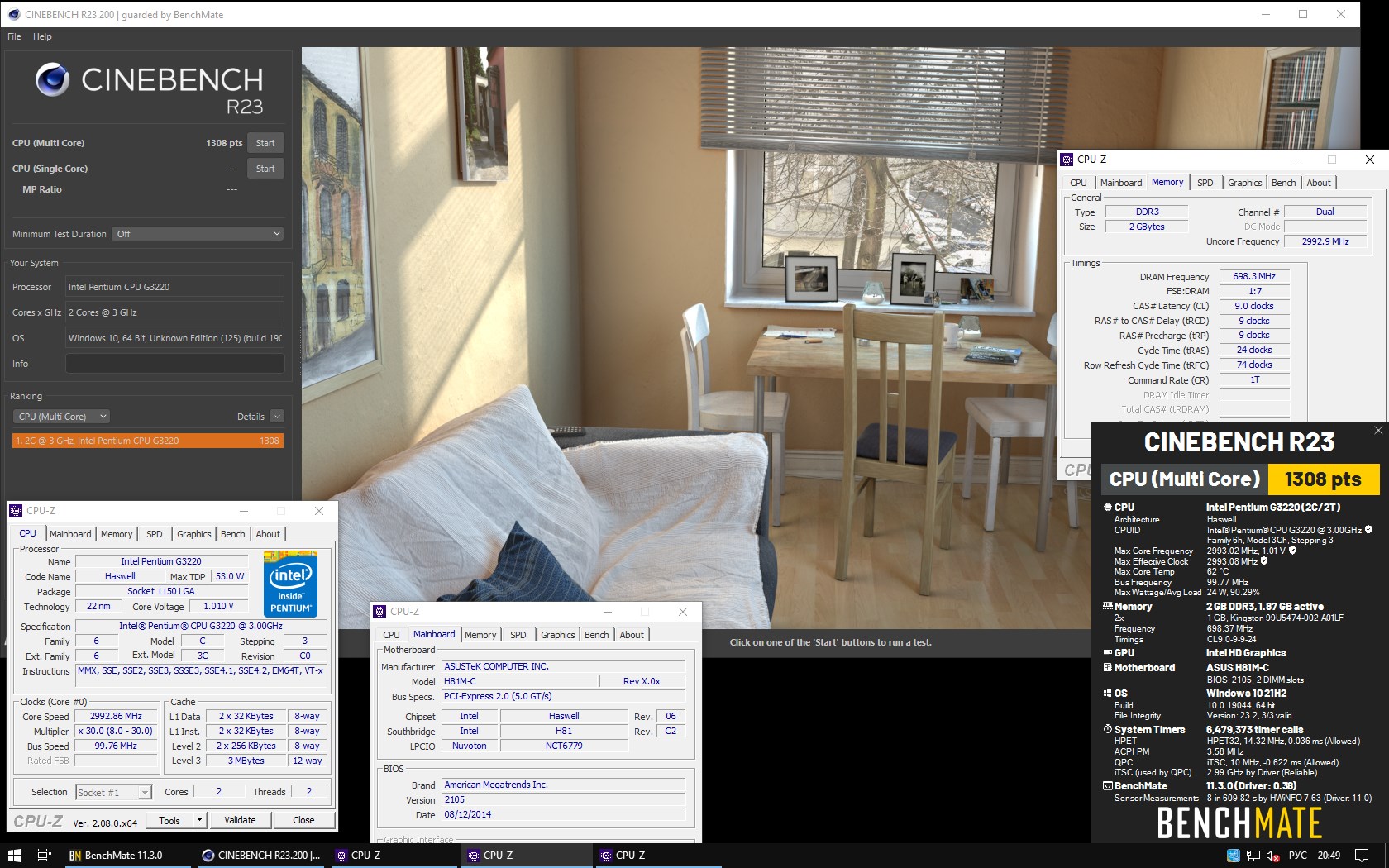
Task: Click the Southbridge H81 value in CPU-Z
Action: [564, 731]
